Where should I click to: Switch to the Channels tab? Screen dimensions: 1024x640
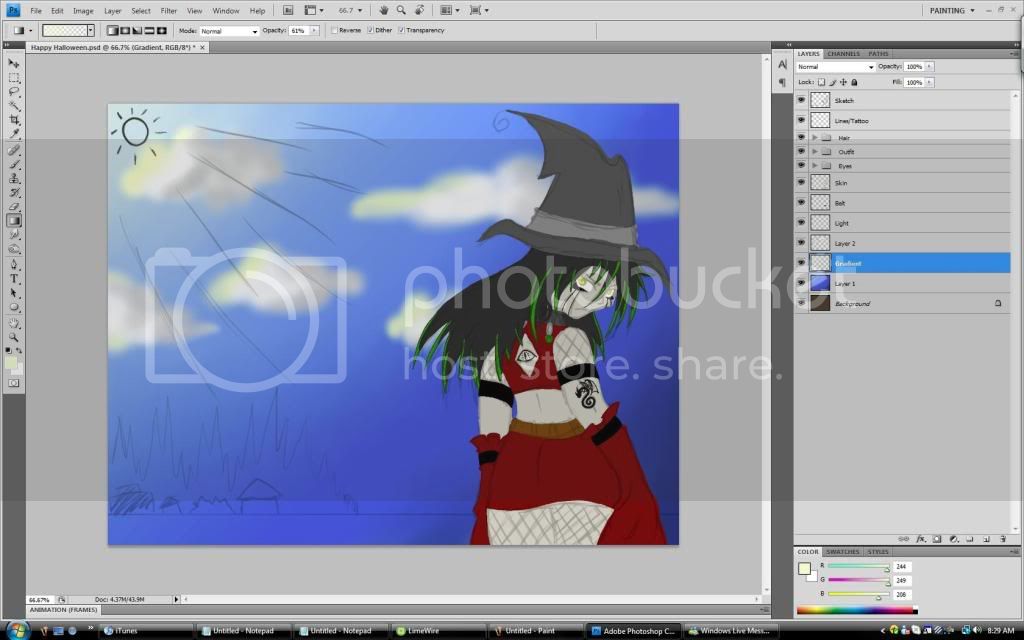tap(843, 54)
